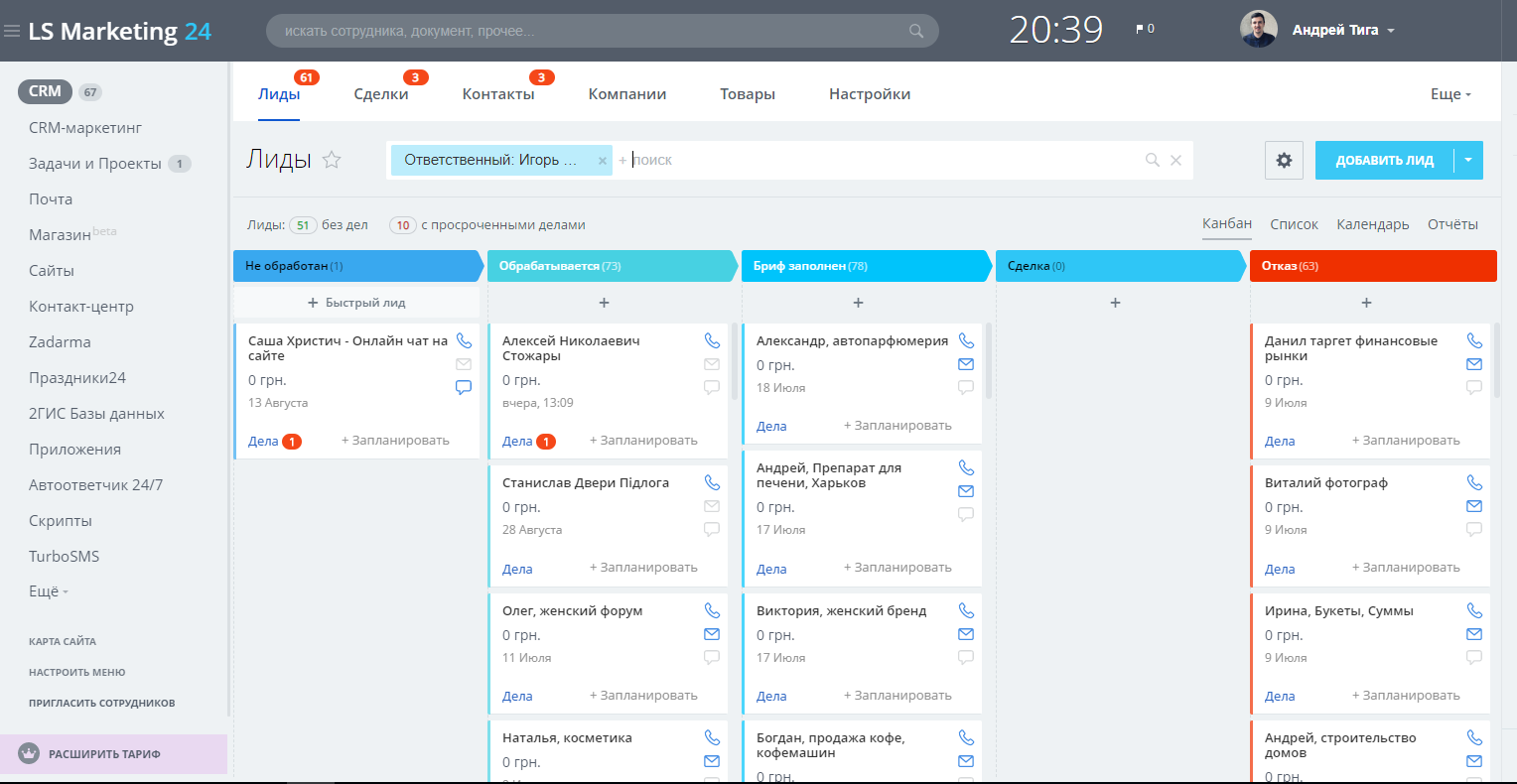Click Запланировать on Алексей Николаевич Стожары card
The width and height of the screenshot is (1517, 784).
[x=643, y=441]
